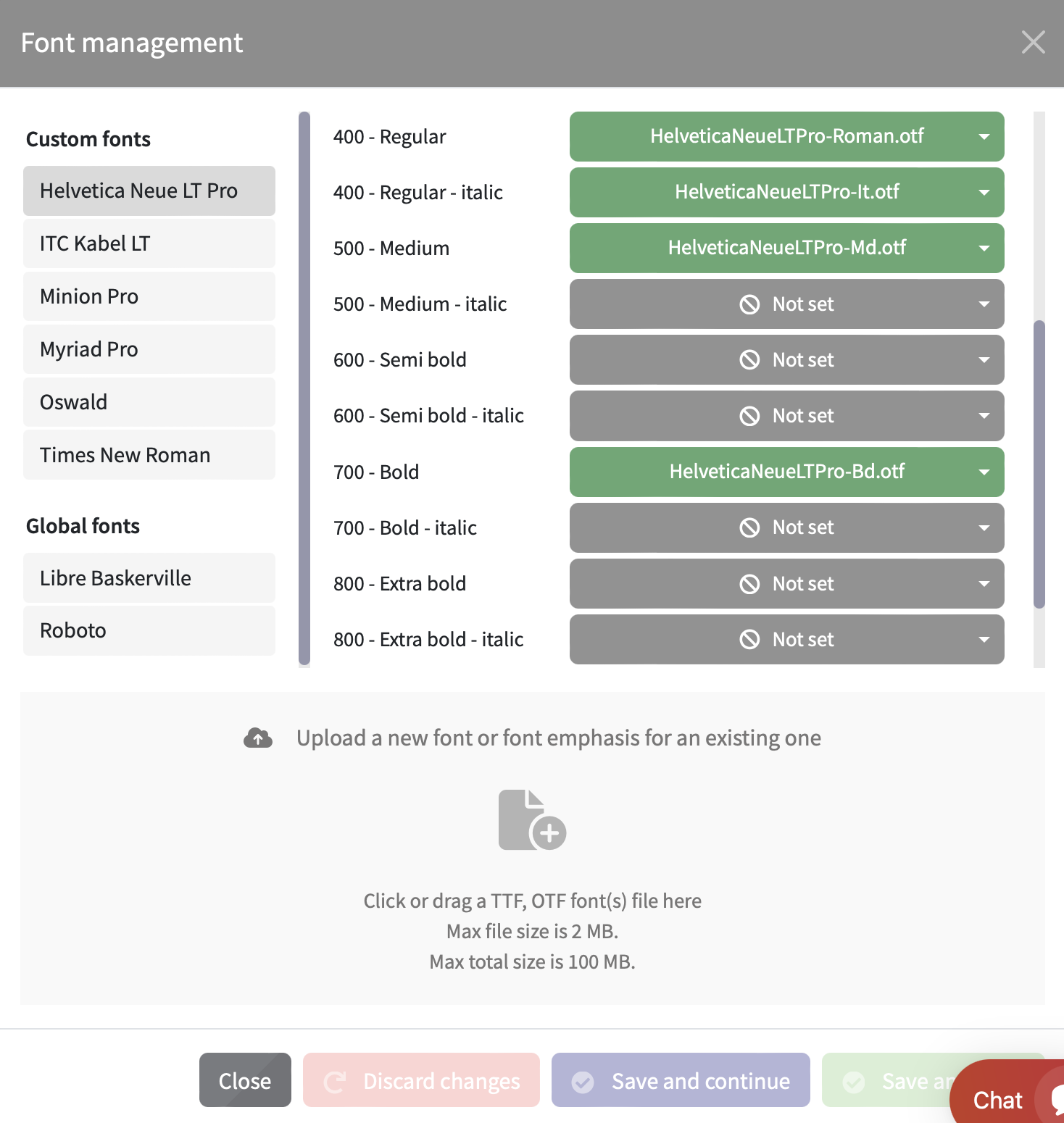The image size is (1064, 1123).
Task: Click the not-set icon for 600 Semi bold
Action: tap(749, 360)
